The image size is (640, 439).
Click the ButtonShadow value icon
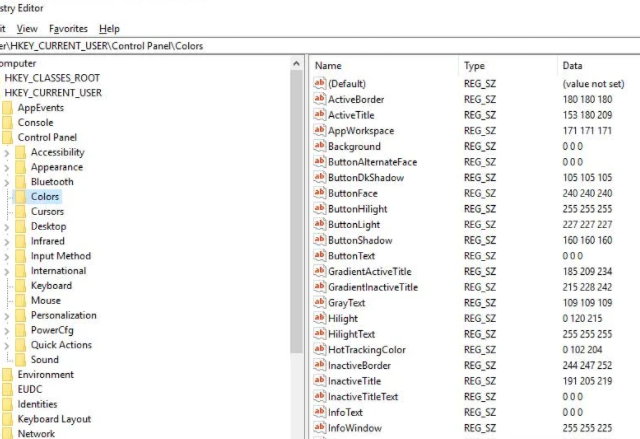320,239
